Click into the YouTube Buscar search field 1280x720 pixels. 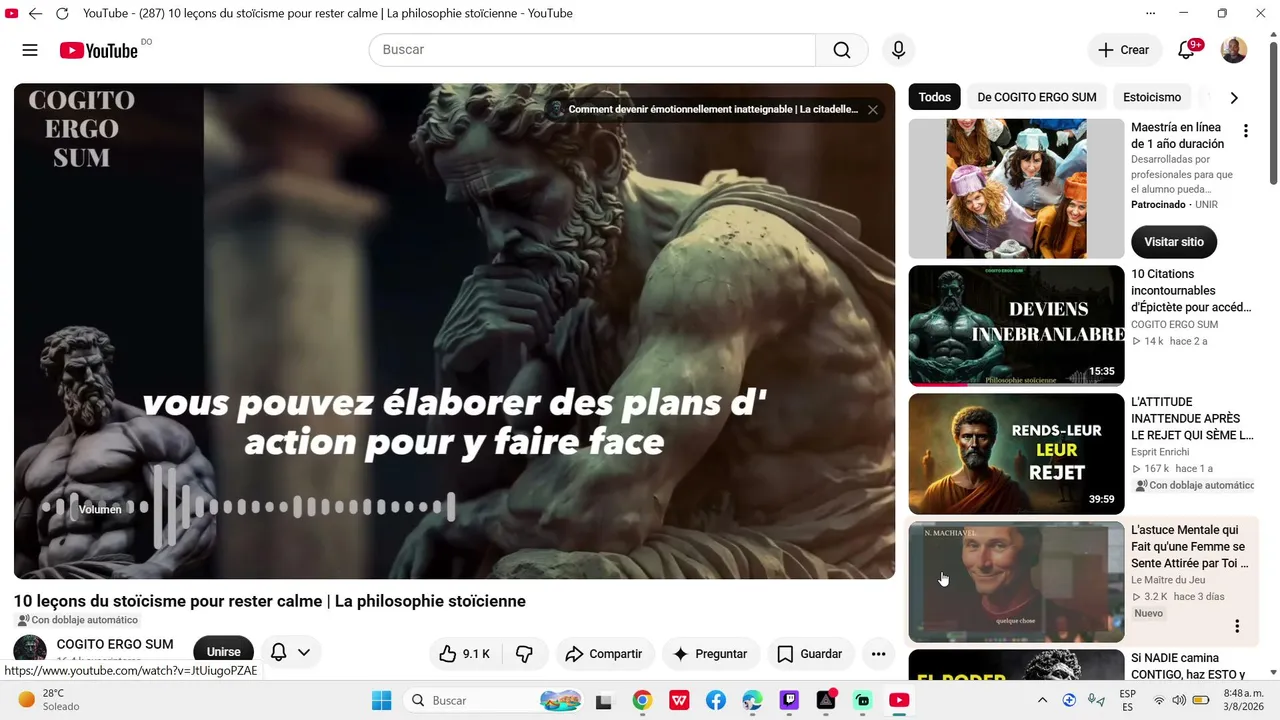592,50
